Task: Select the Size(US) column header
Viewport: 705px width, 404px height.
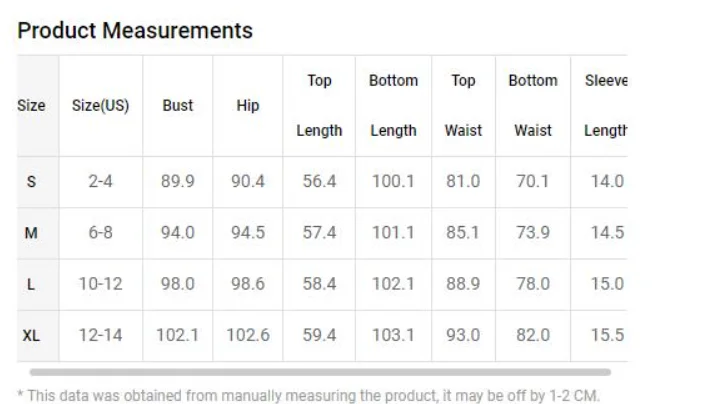Action: click(101, 106)
